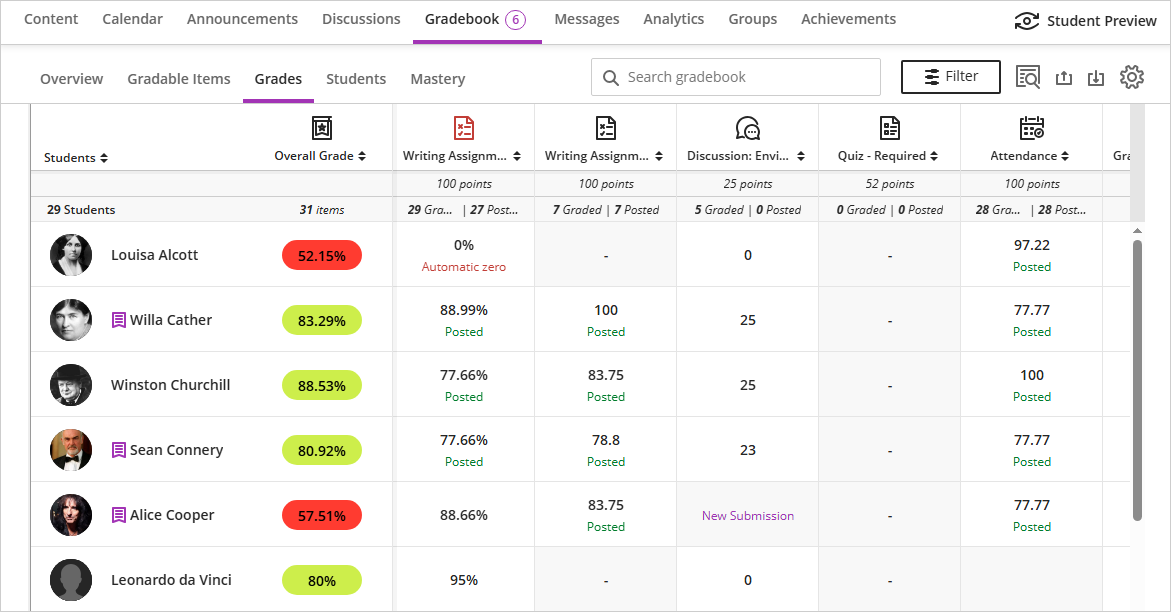1171x612 pixels.
Task: Click the gradebook settings gear icon
Action: click(x=1131, y=77)
